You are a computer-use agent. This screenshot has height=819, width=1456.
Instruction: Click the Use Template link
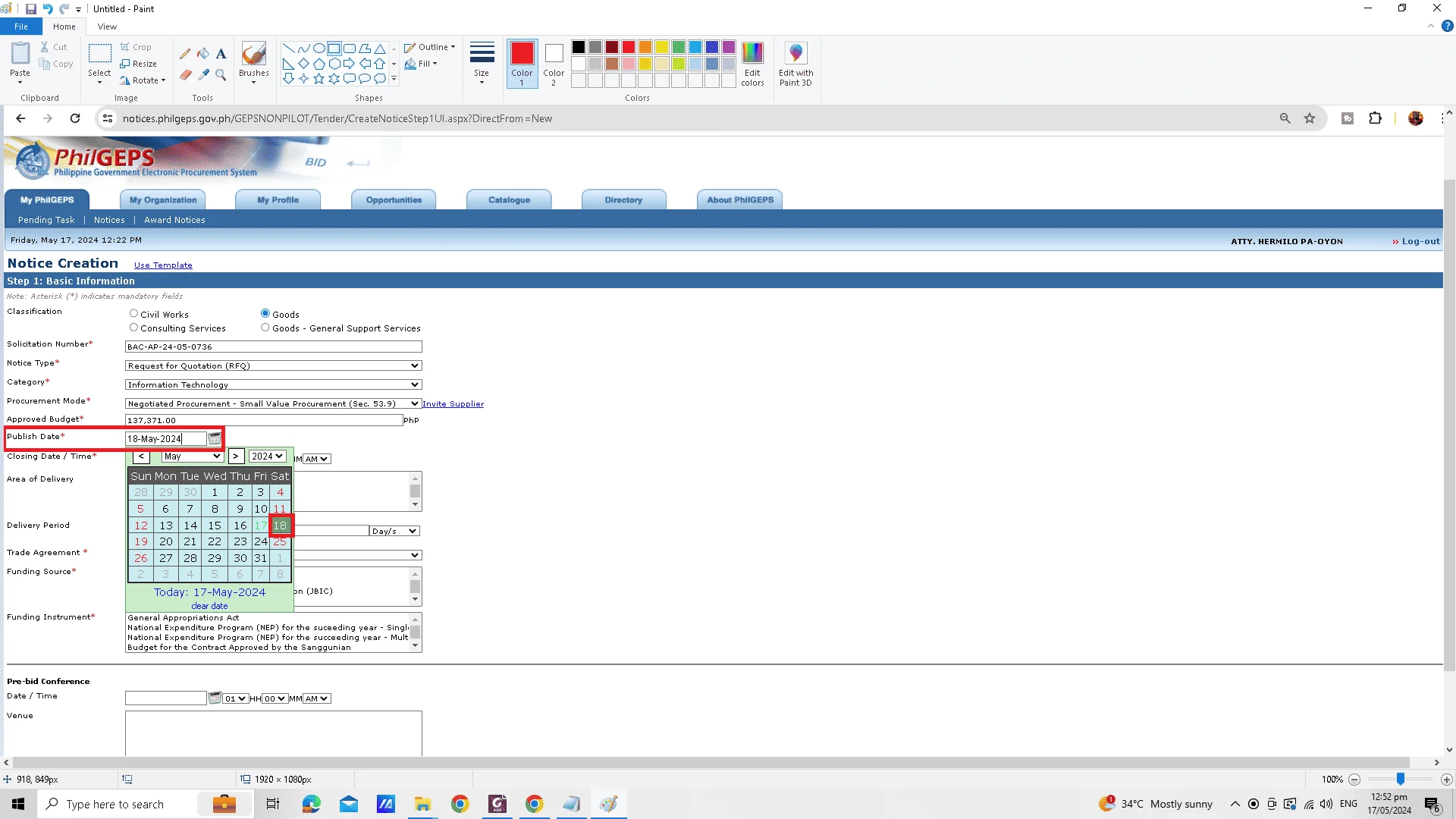[x=163, y=265]
